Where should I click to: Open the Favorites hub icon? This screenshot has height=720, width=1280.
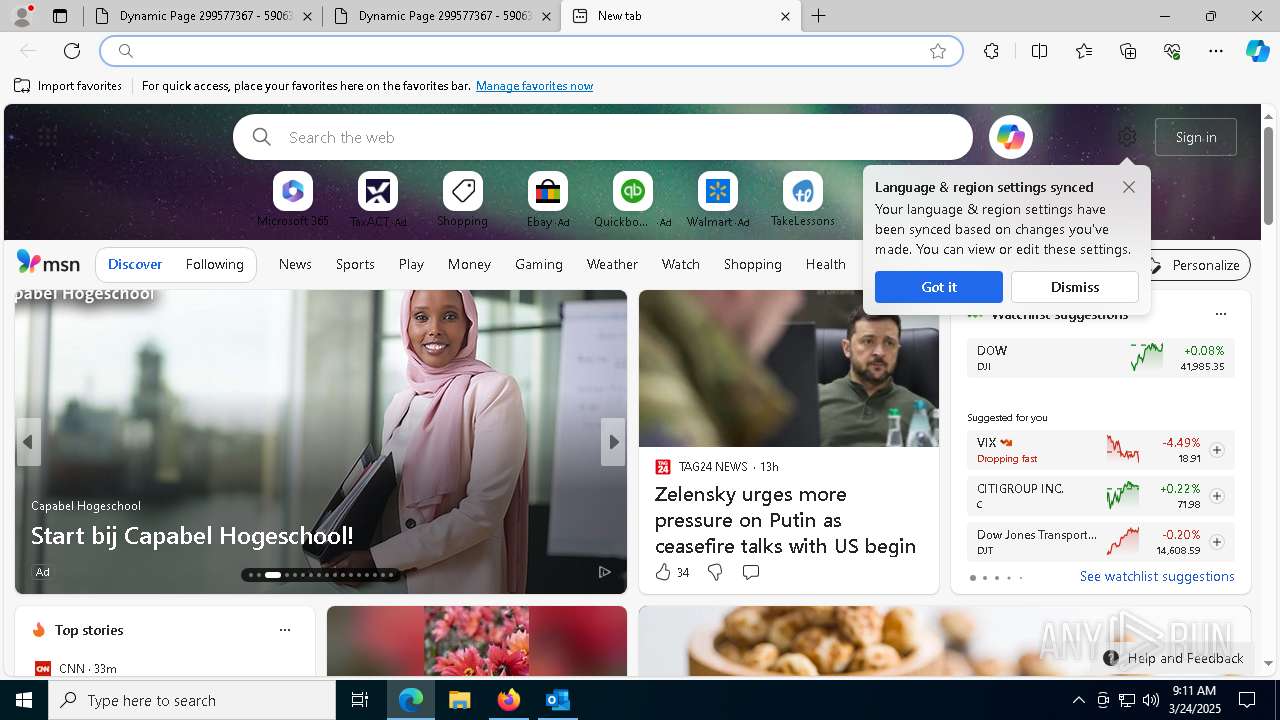[x=1084, y=51]
